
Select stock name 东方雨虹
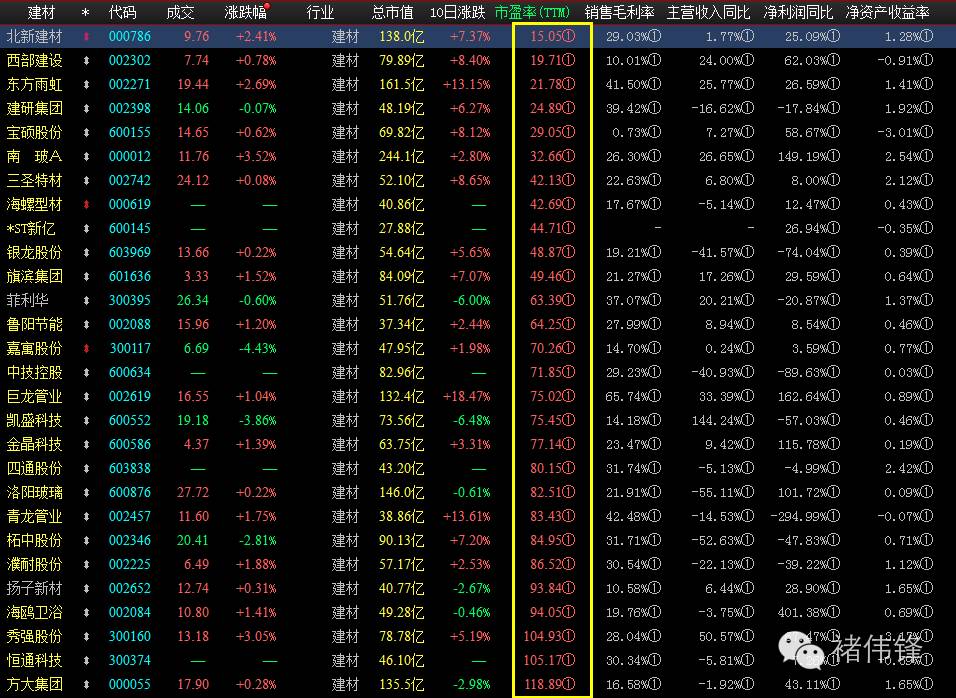tap(35, 85)
